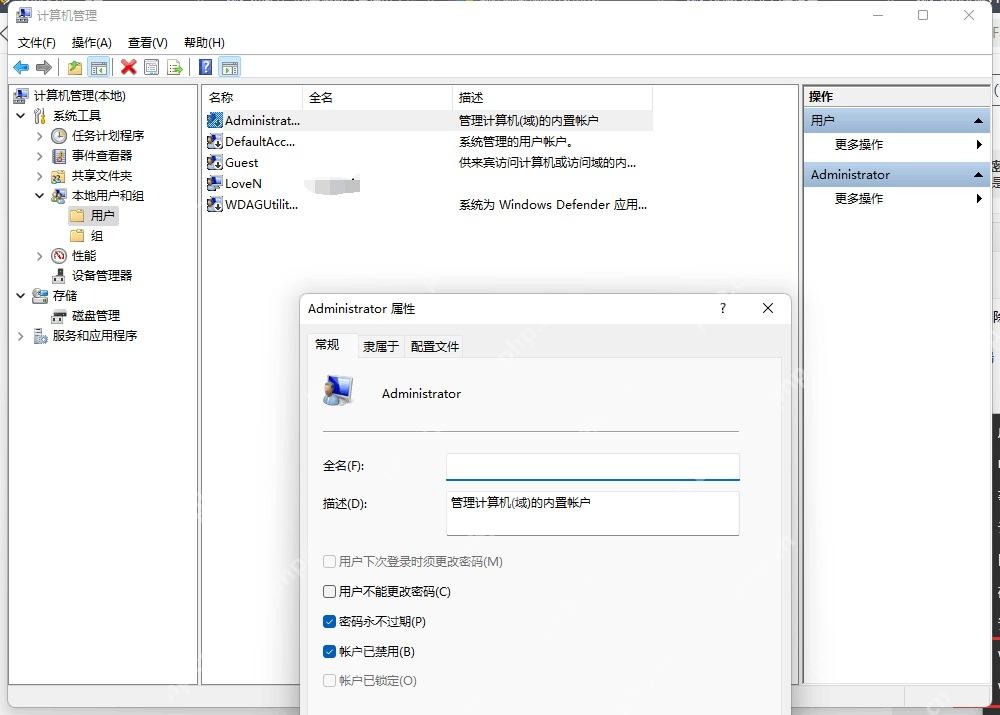Click the Back arrow toolbar icon
This screenshot has height=715, width=1000.
(20, 67)
